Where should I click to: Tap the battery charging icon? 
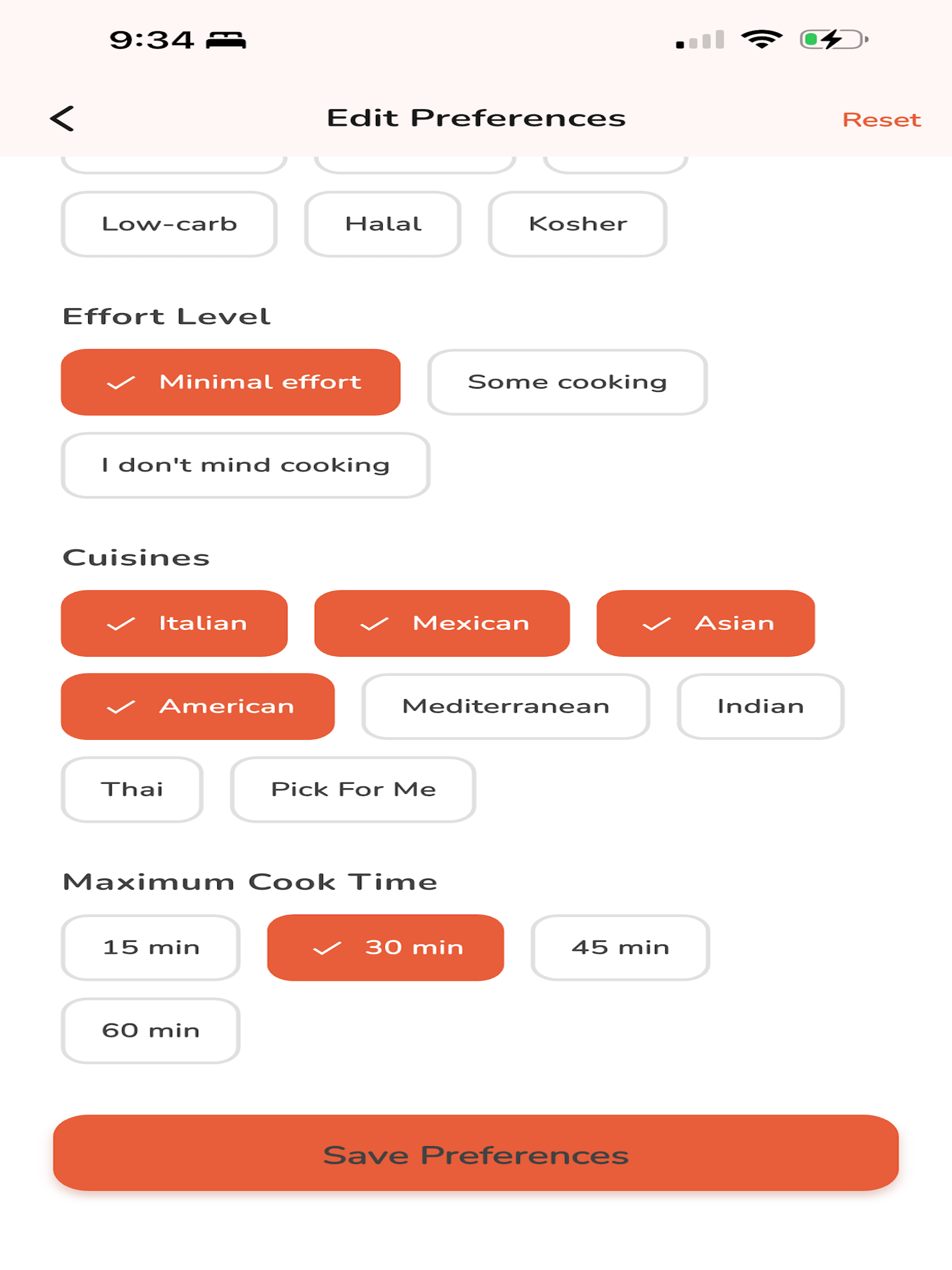point(834,40)
